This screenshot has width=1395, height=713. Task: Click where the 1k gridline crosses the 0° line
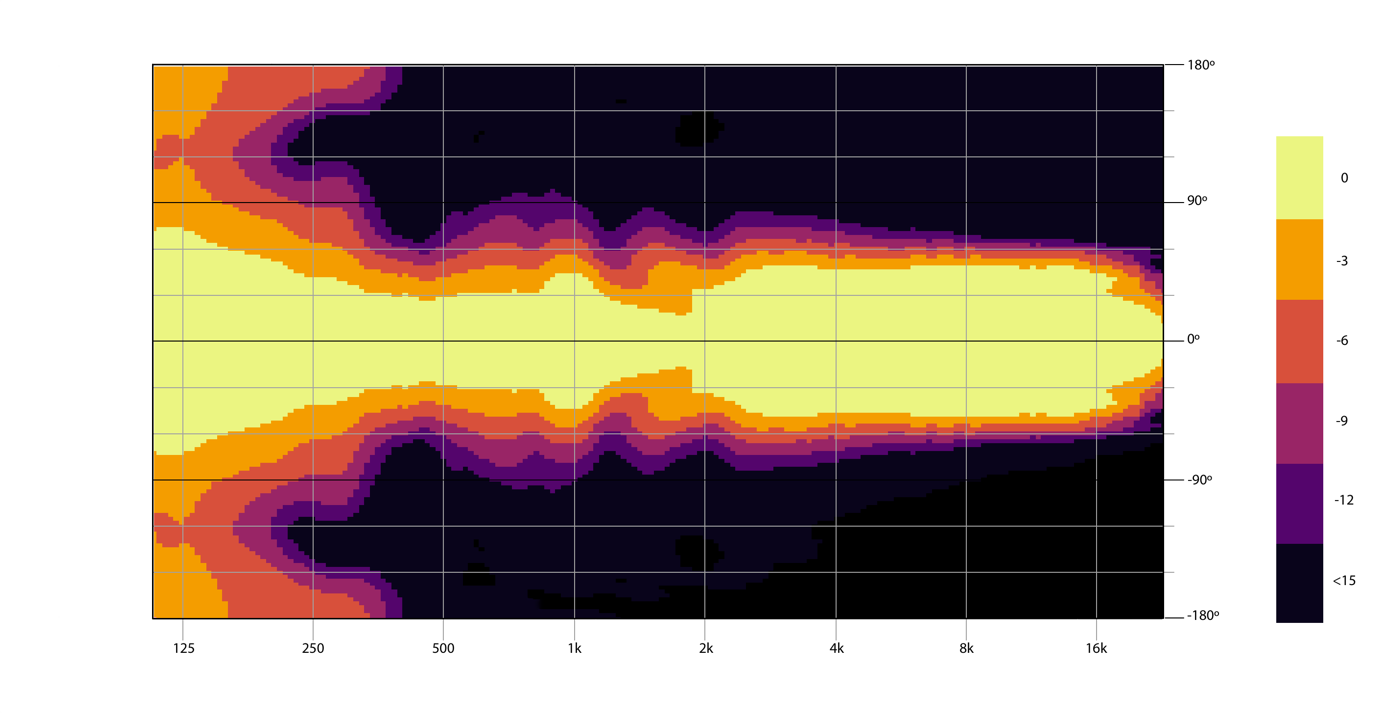point(574,341)
